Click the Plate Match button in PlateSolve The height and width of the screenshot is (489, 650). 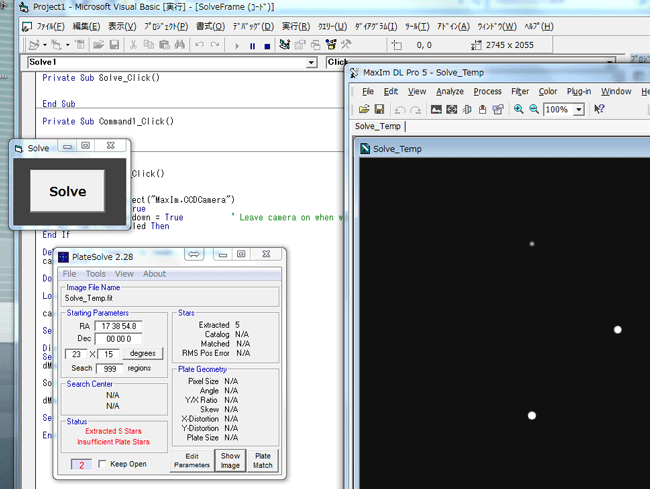pos(263,460)
